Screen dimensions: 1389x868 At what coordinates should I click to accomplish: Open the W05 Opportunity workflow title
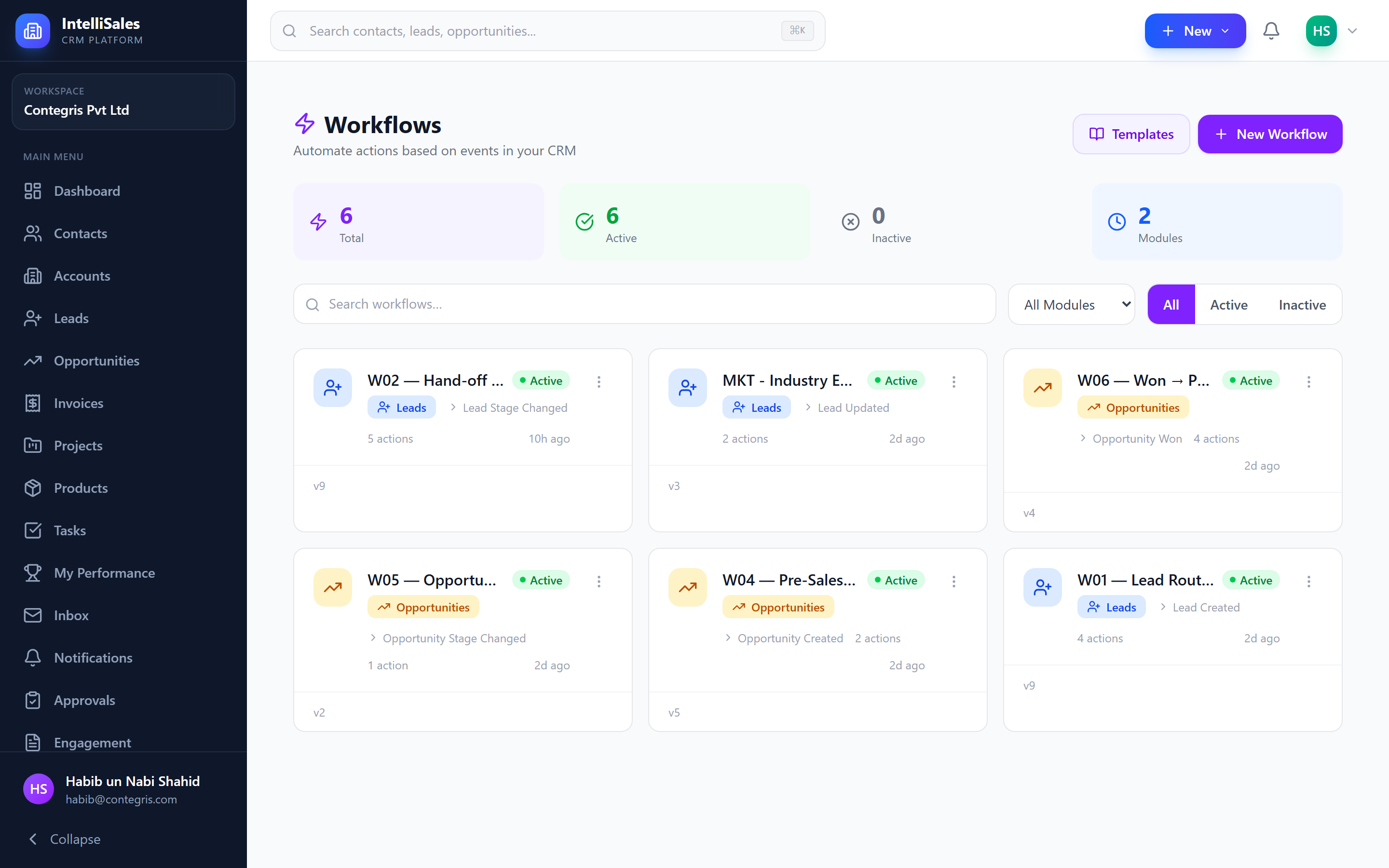(432, 581)
